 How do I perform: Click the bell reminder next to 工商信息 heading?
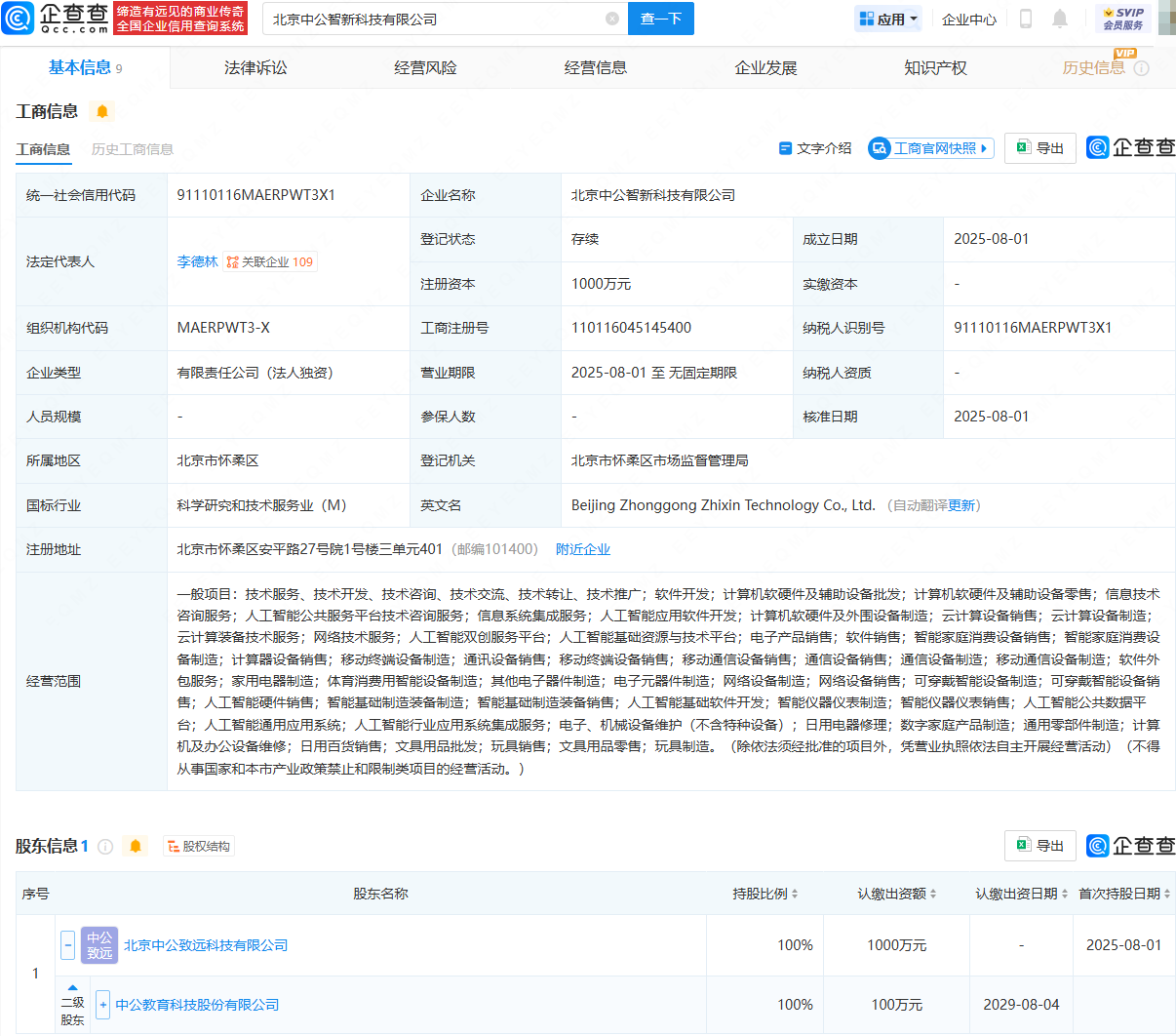click(x=101, y=111)
